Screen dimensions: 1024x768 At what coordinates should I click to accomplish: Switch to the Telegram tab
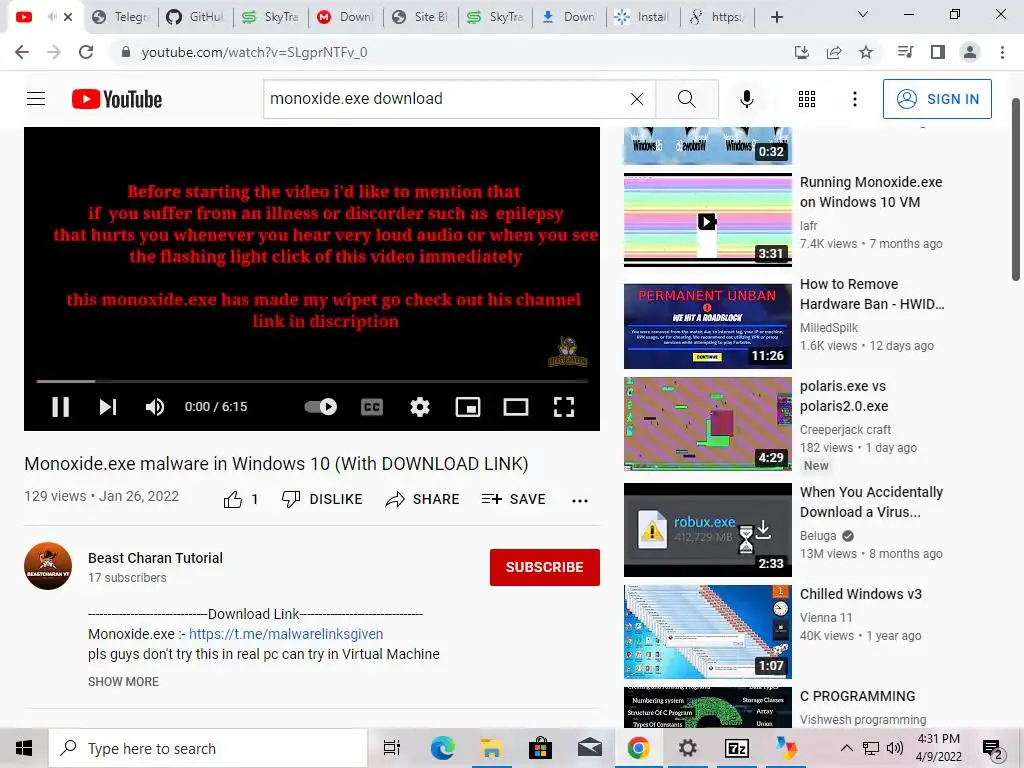(x=121, y=17)
